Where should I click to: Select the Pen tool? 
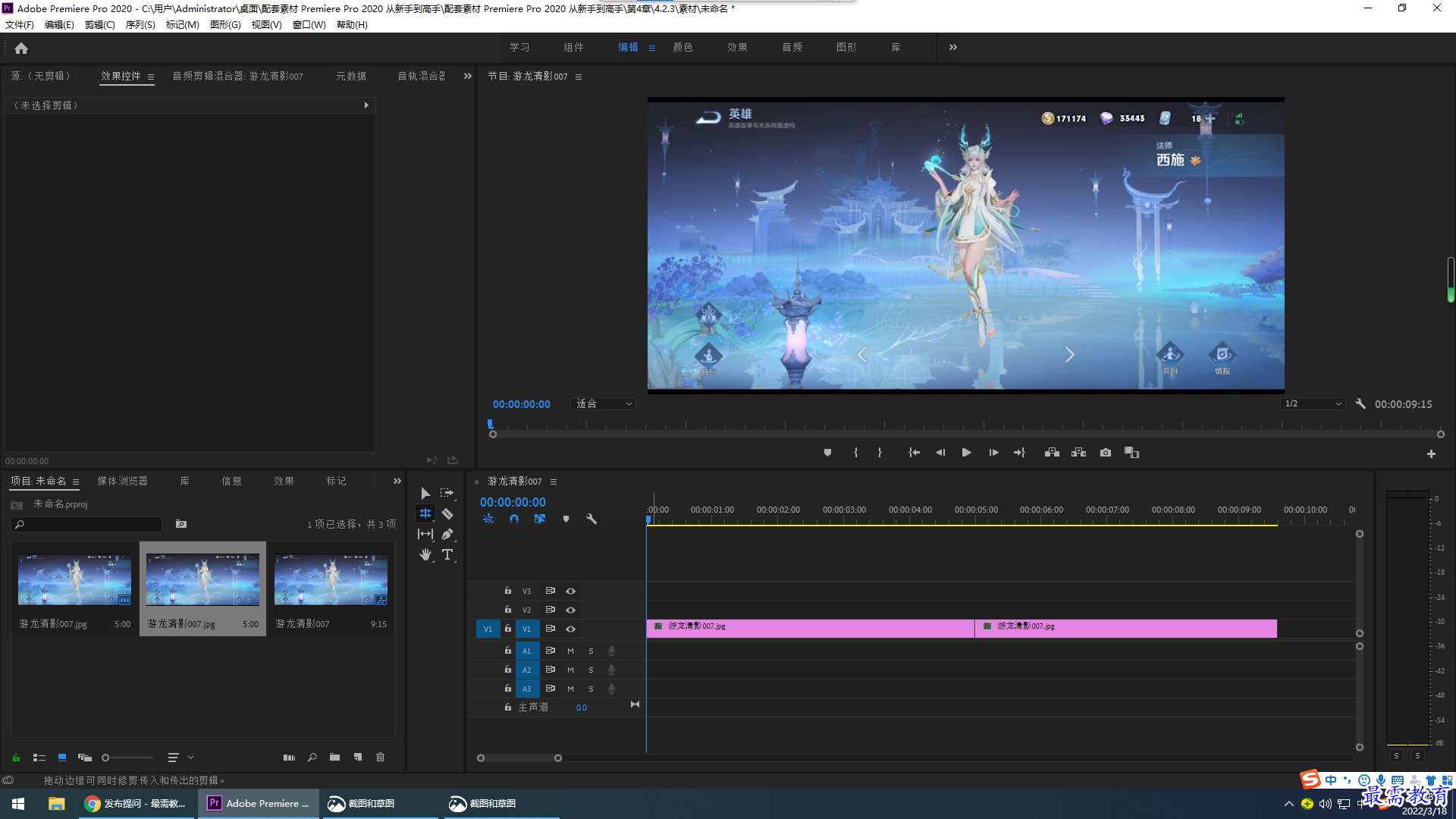click(447, 534)
